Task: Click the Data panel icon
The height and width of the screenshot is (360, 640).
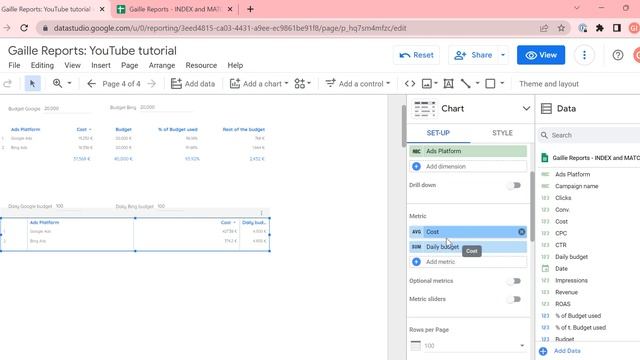Action: click(546, 109)
